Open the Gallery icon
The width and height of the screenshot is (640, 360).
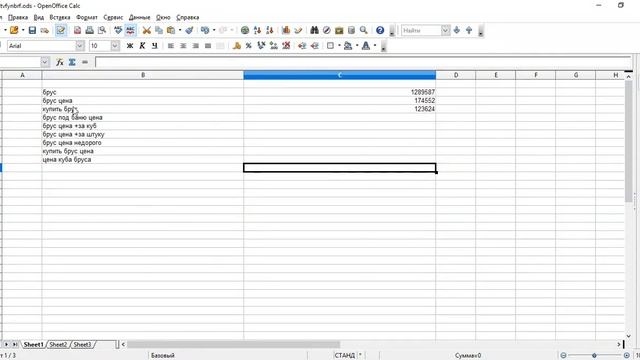pos(339,30)
